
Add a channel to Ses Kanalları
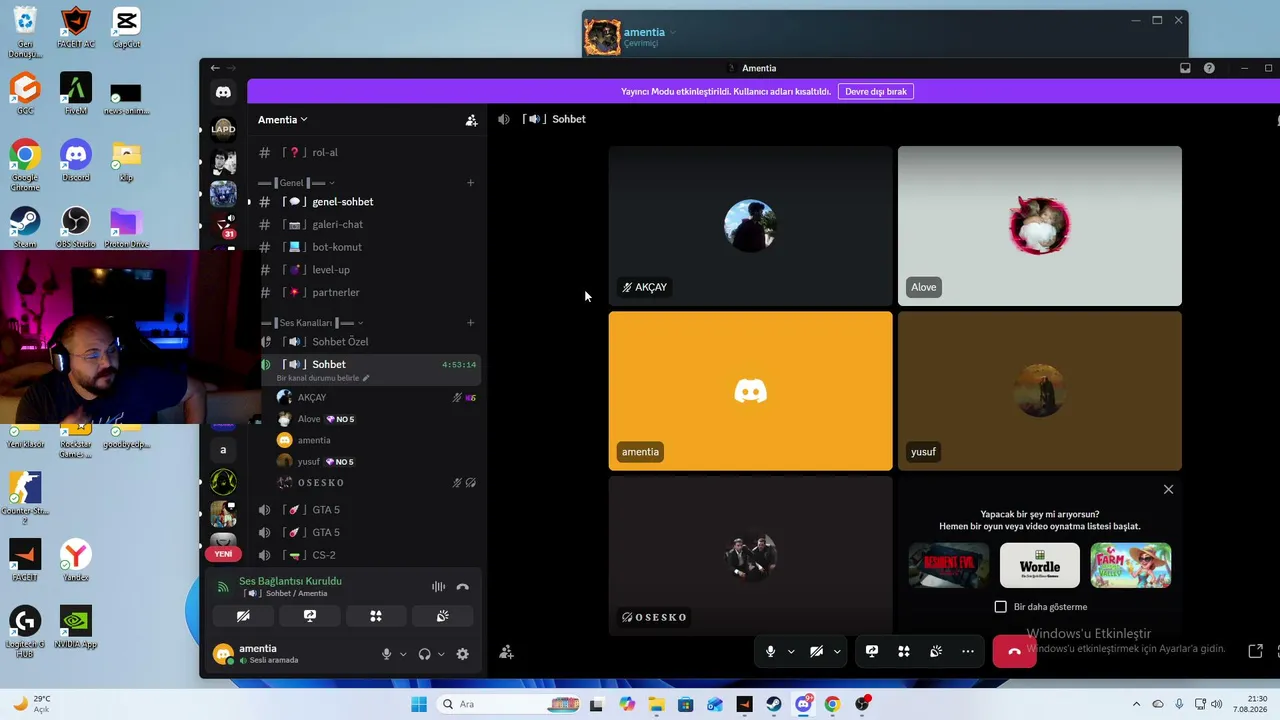[470, 323]
